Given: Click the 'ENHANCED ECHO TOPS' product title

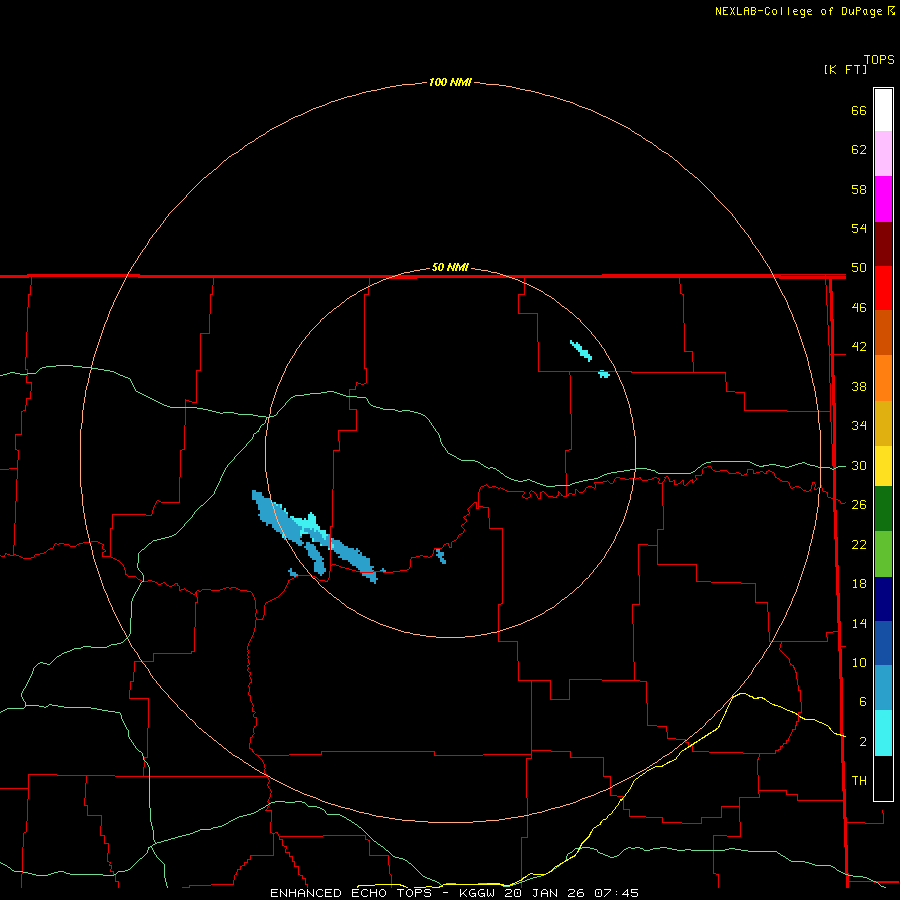Looking at the screenshot, I should coord(350,893).
